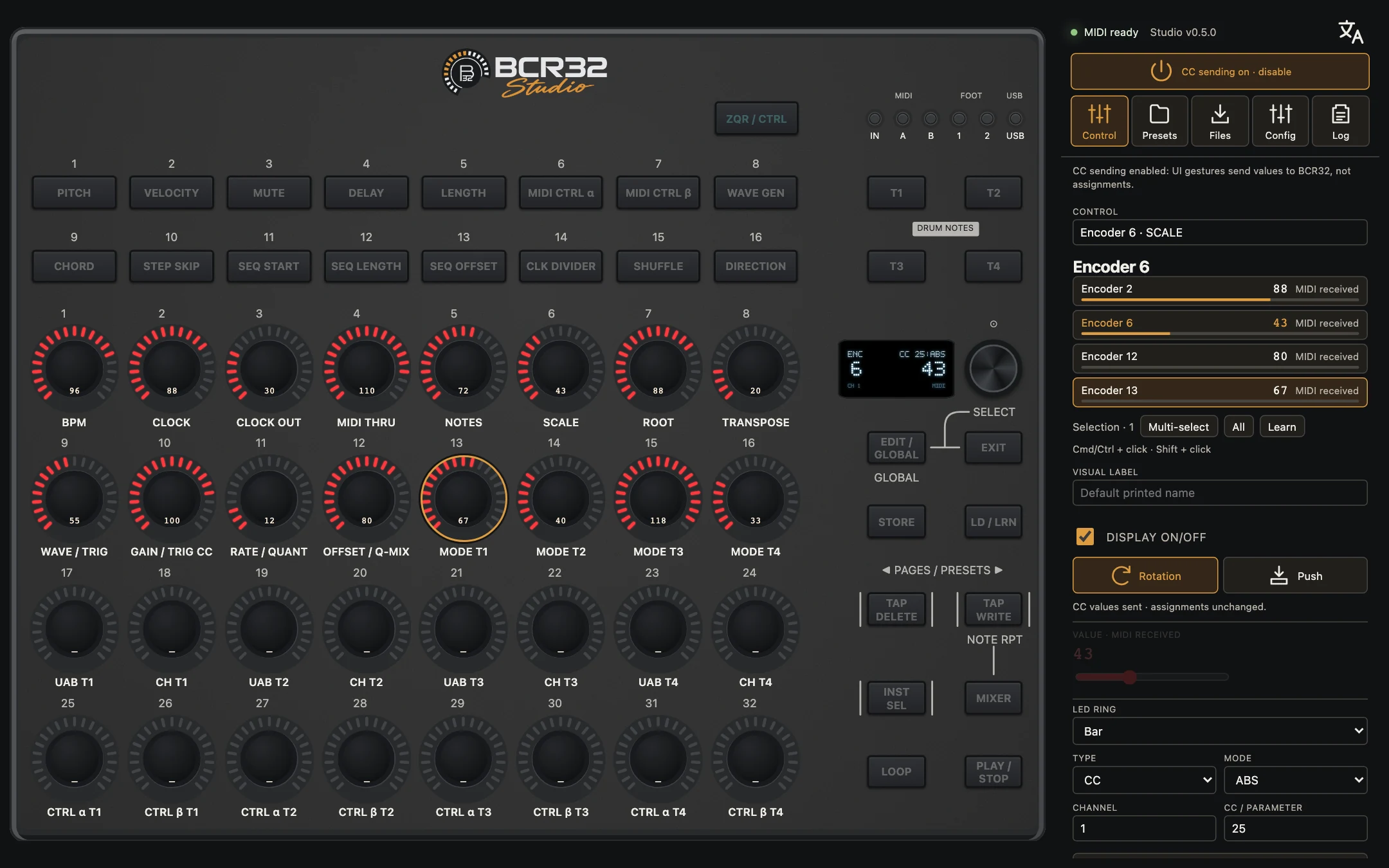Open the Files tab
This screenshot has width=1389, height=868.
tap(1220, 121)
